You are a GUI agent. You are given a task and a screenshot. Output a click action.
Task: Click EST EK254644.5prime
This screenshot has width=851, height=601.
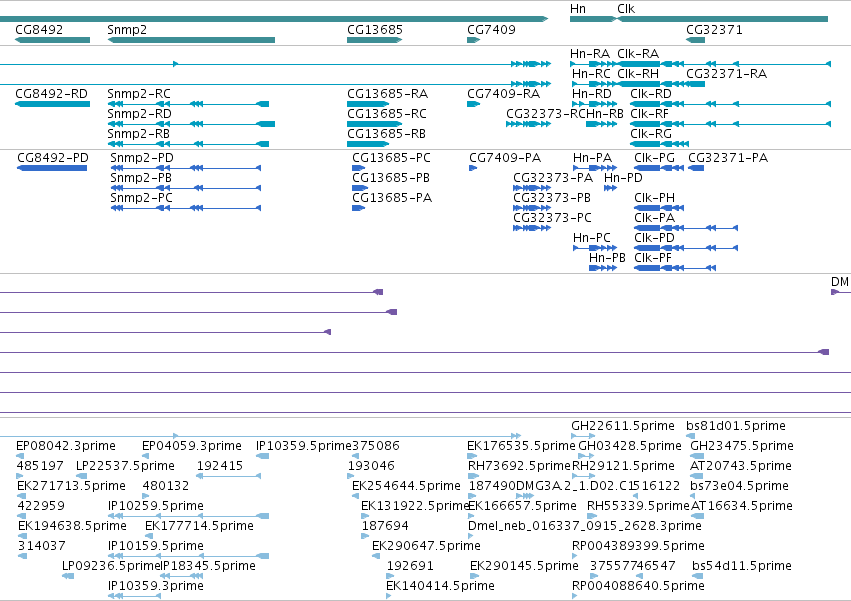click(407, 486)
